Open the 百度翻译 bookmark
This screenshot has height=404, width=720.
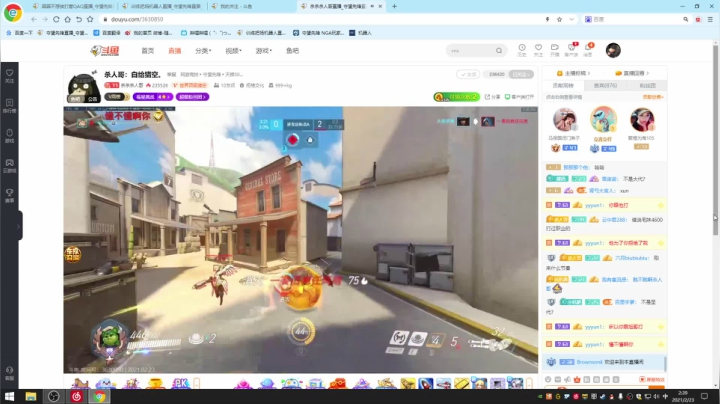pos(107,33)
